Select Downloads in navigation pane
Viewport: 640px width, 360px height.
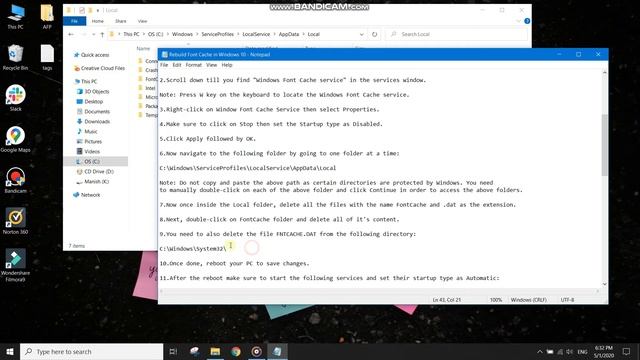coord(93,121)
